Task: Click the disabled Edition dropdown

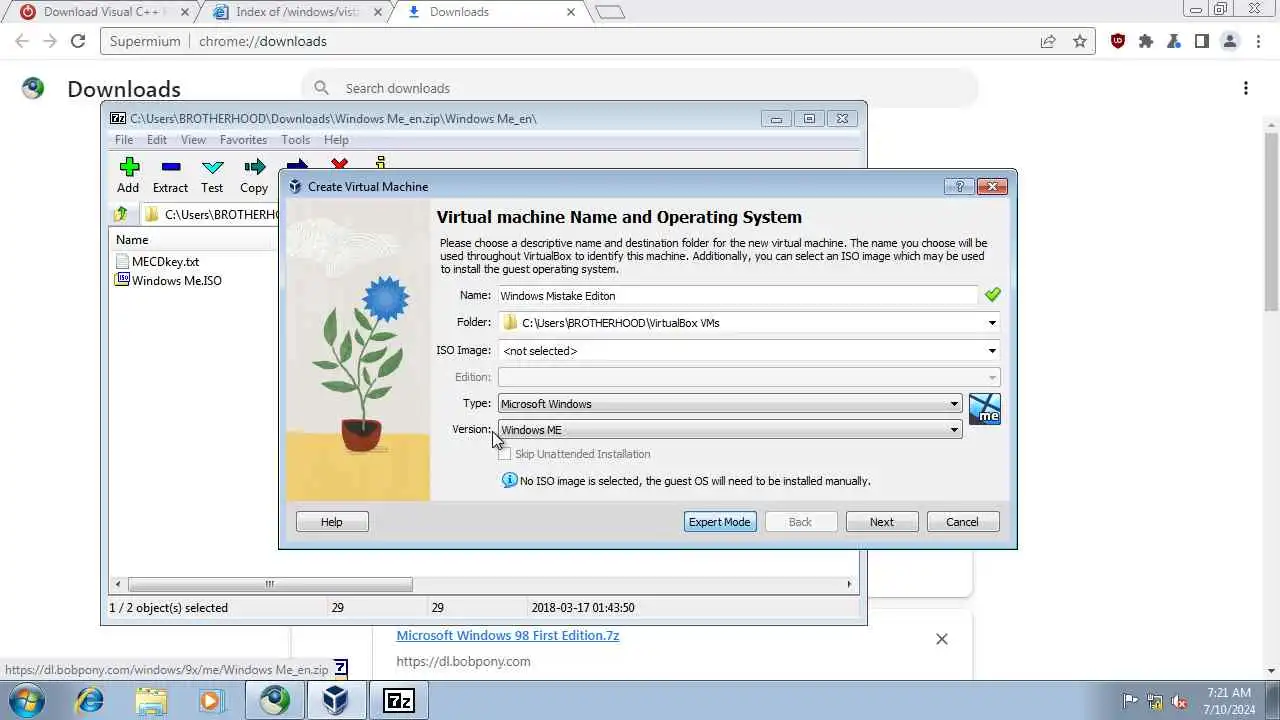Action: pyautogui.click(x=749, y=377)
